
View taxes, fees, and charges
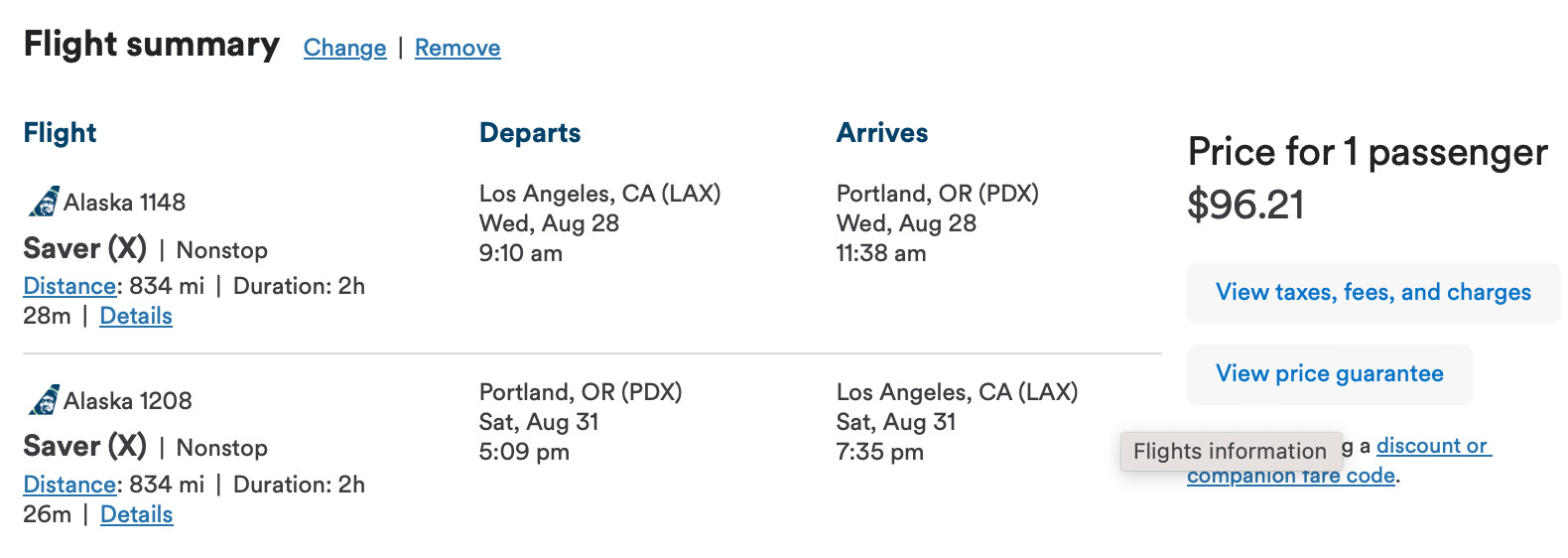(x=1372, y=293)
